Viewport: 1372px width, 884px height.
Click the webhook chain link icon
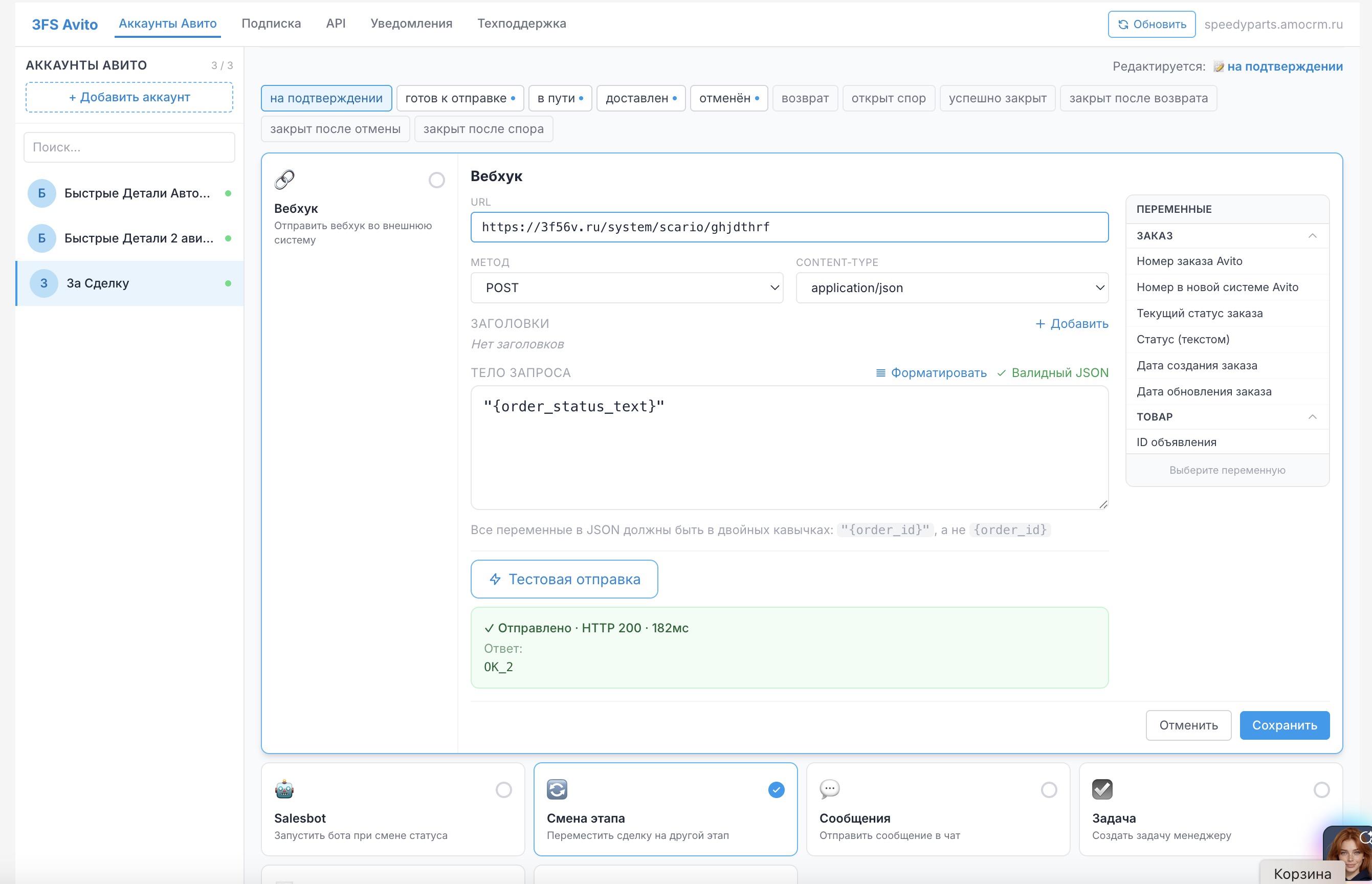285,180
